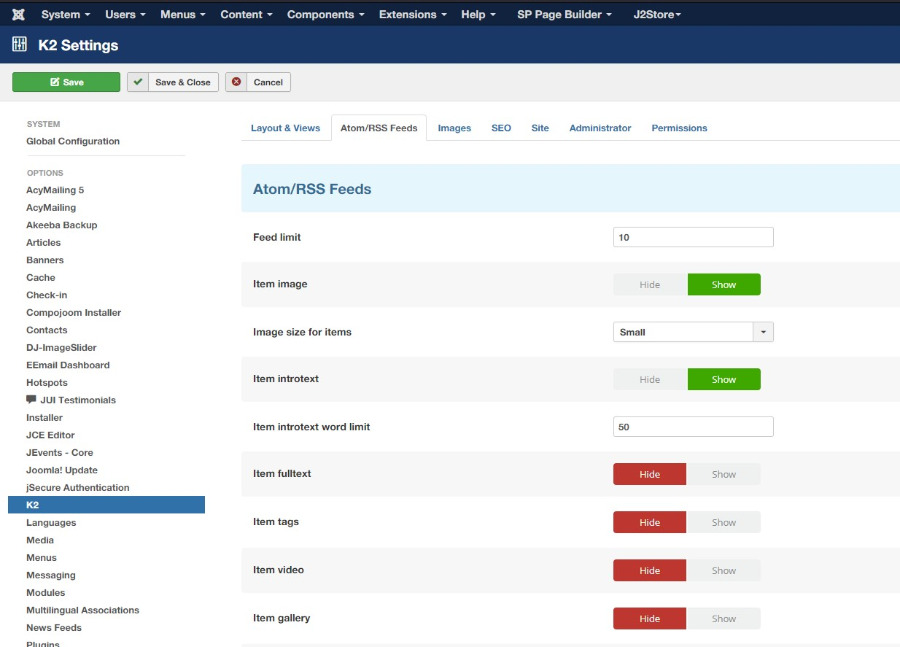Choose Hide for Item gallery
This screenshot has width=900, height=647.
click(650, 618)
